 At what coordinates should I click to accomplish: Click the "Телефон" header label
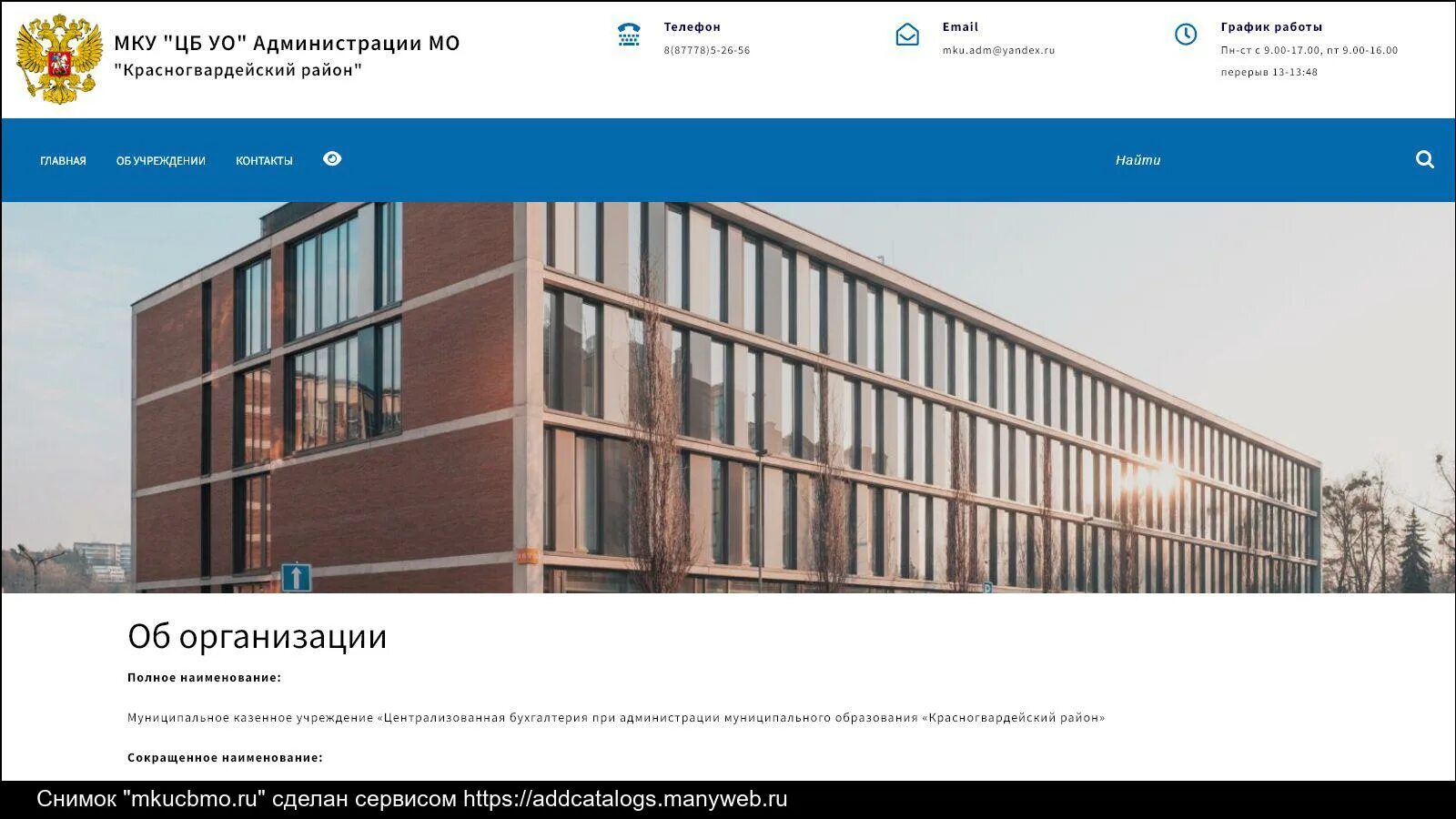(692, 27)
